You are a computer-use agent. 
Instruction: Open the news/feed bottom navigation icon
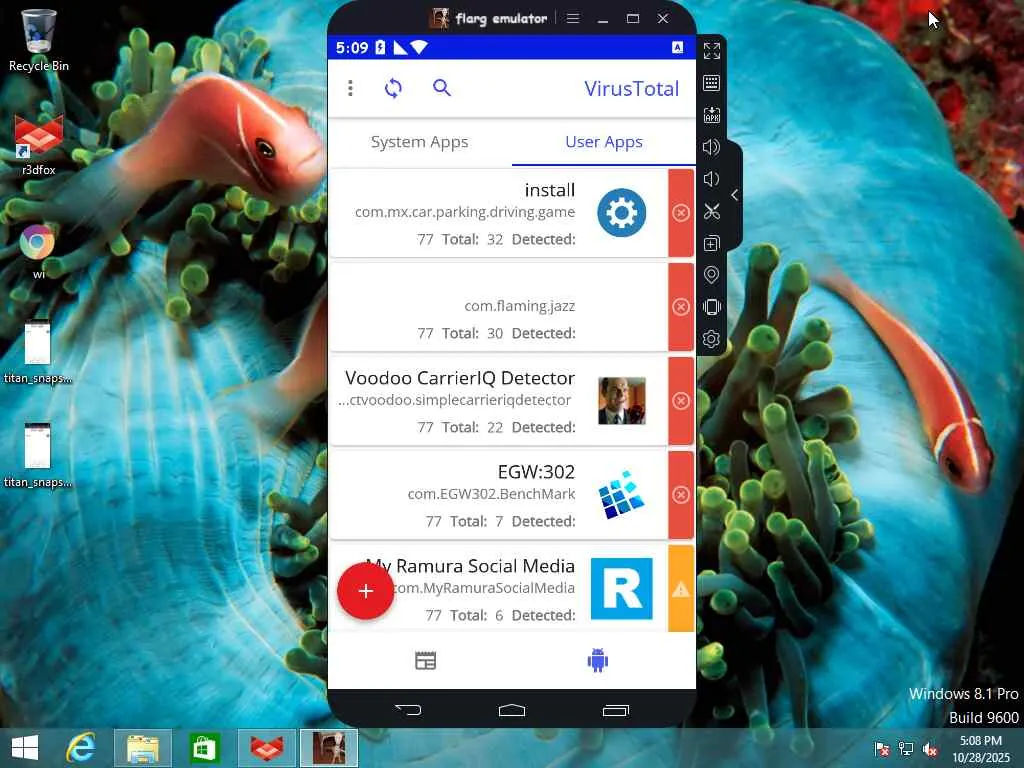point(426,661)
